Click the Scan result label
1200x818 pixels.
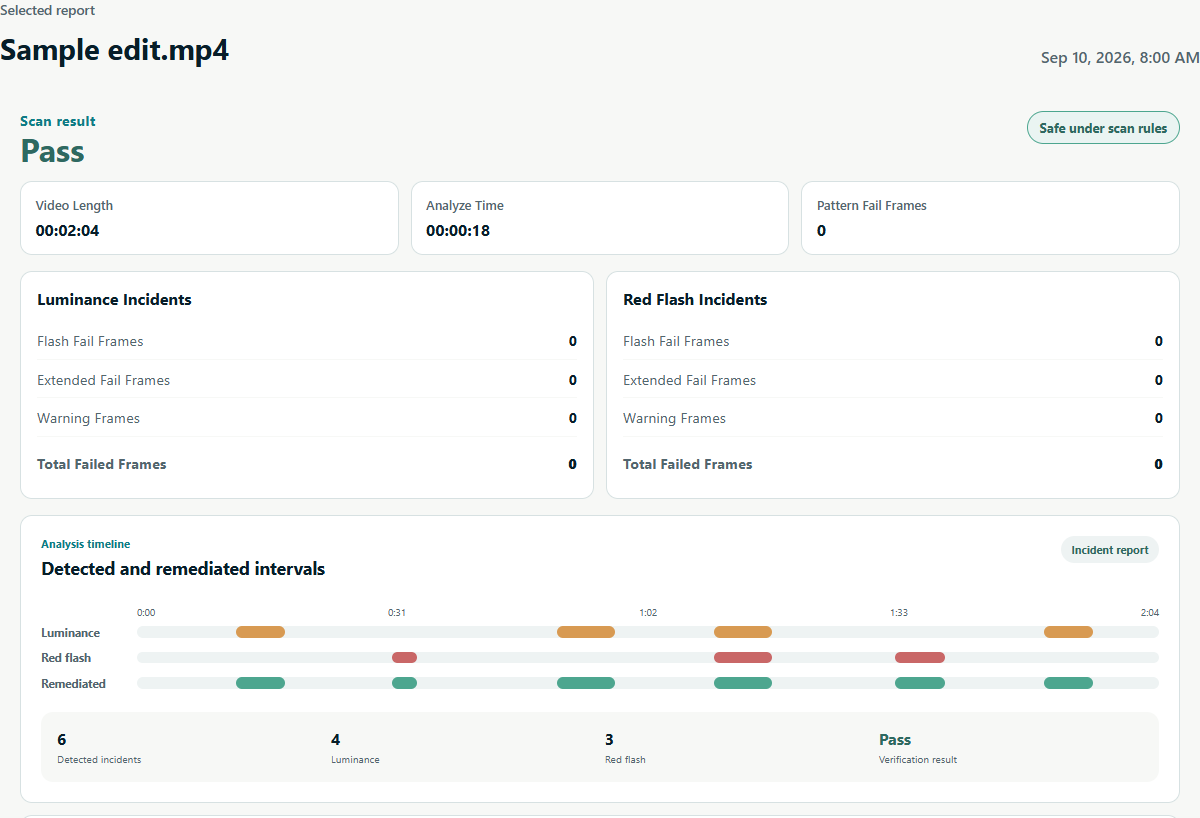[58, 121]
